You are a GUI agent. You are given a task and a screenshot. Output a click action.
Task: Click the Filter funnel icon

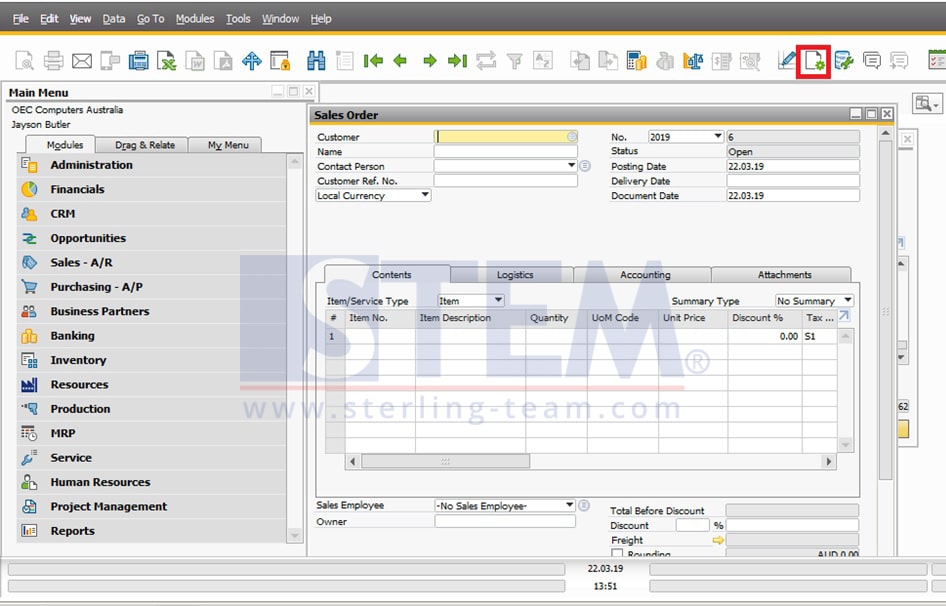click(515, 60)
